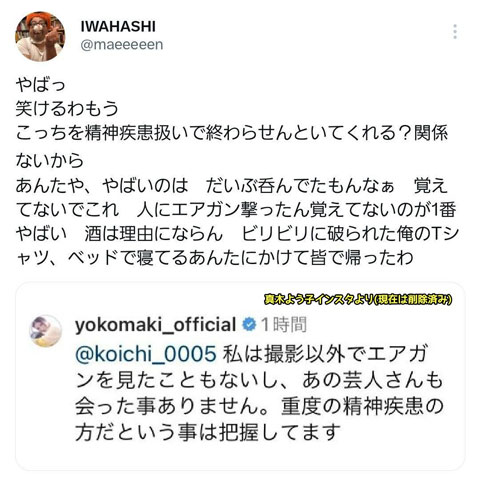Click IWAHASHI's orange-haired profile avatar
480x477 pixels.
(40, 37)
